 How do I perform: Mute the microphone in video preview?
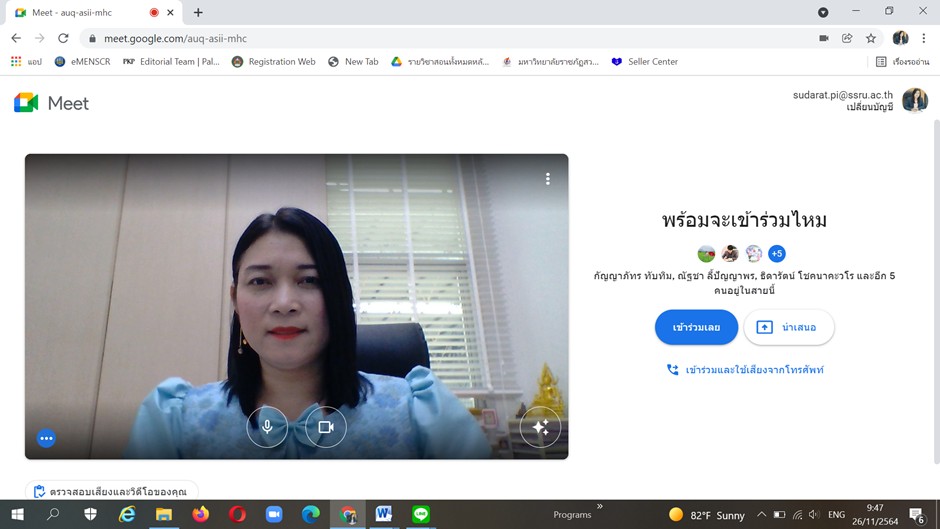coord(267,427)
